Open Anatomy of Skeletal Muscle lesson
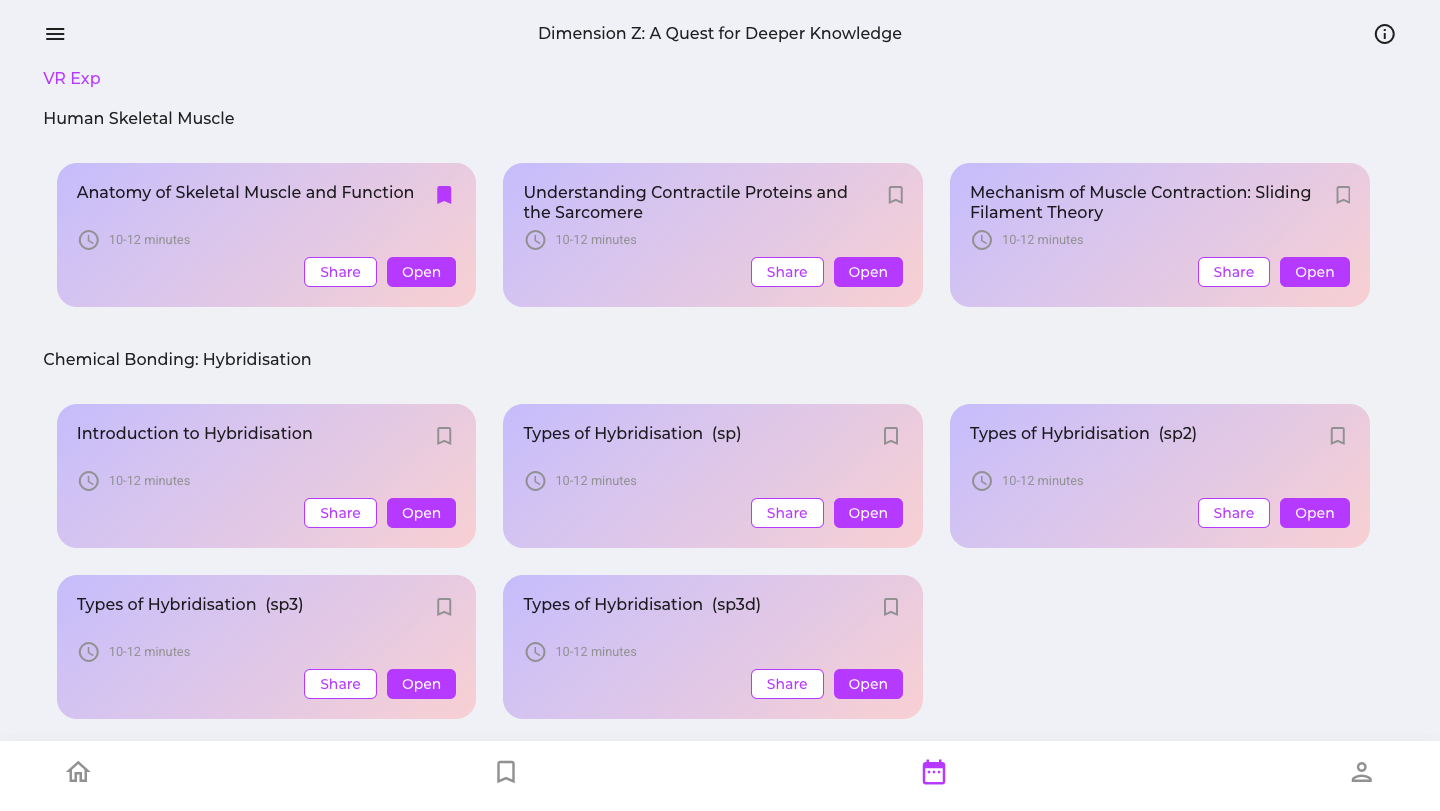Viewport: 1440px width, 811px height. 421,272
